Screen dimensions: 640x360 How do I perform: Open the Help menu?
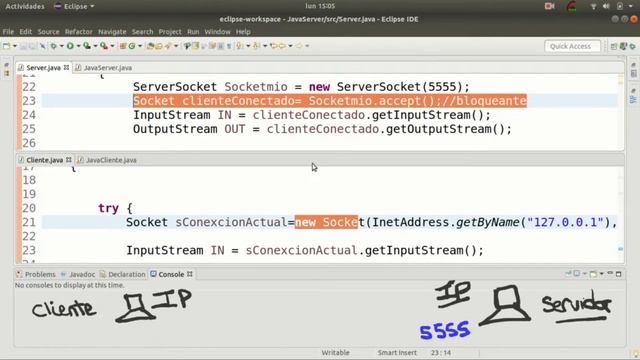click(x=243, y=31)
